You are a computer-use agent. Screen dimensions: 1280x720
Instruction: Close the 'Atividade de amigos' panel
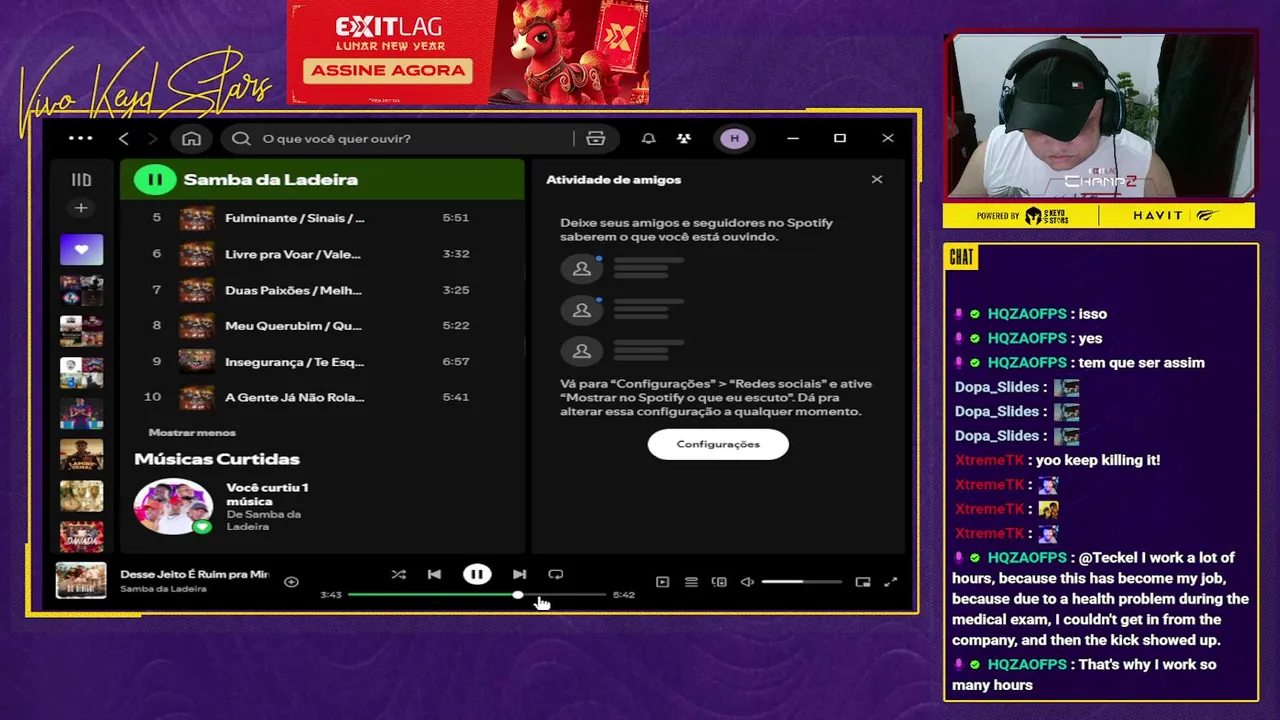[877, 179]
